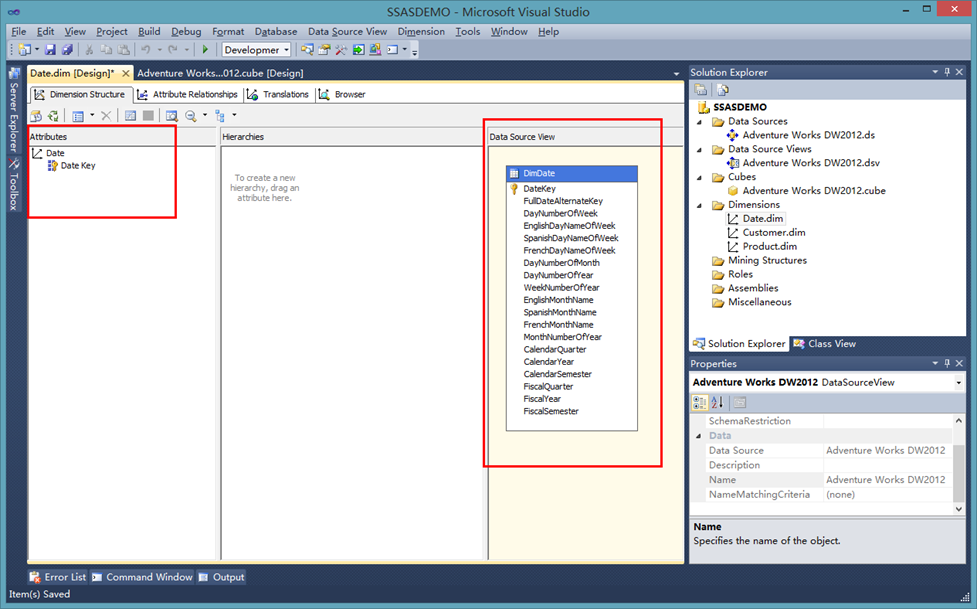Open the Properties object selector dropdown

coord(958,382)
